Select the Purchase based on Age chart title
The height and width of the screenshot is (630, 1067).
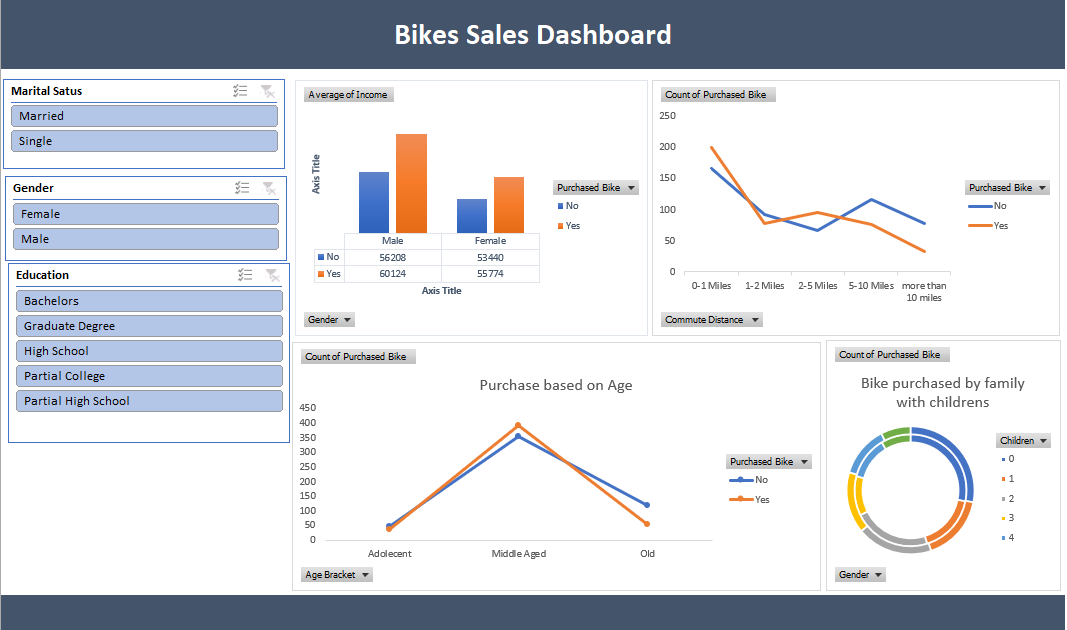556,385
